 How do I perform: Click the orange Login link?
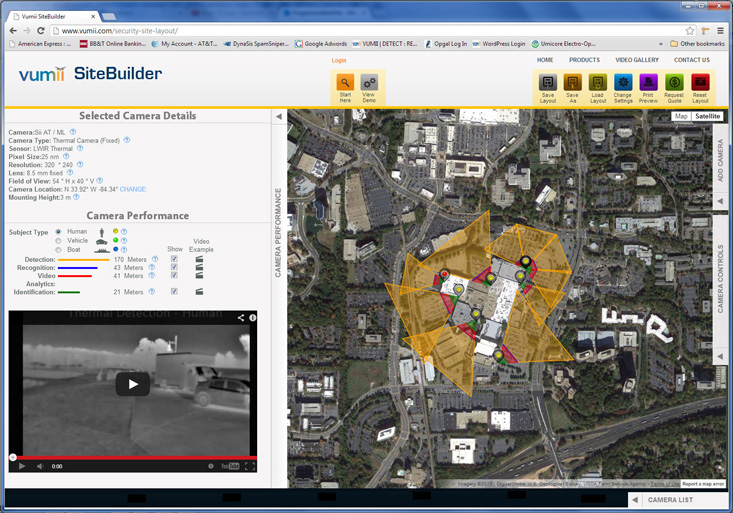[339, 60]
